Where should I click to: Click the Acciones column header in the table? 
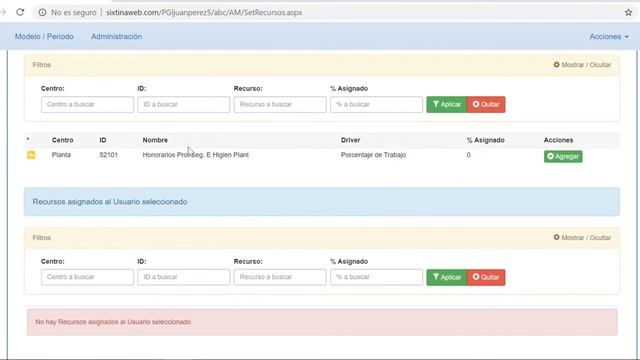coord(558,140)
